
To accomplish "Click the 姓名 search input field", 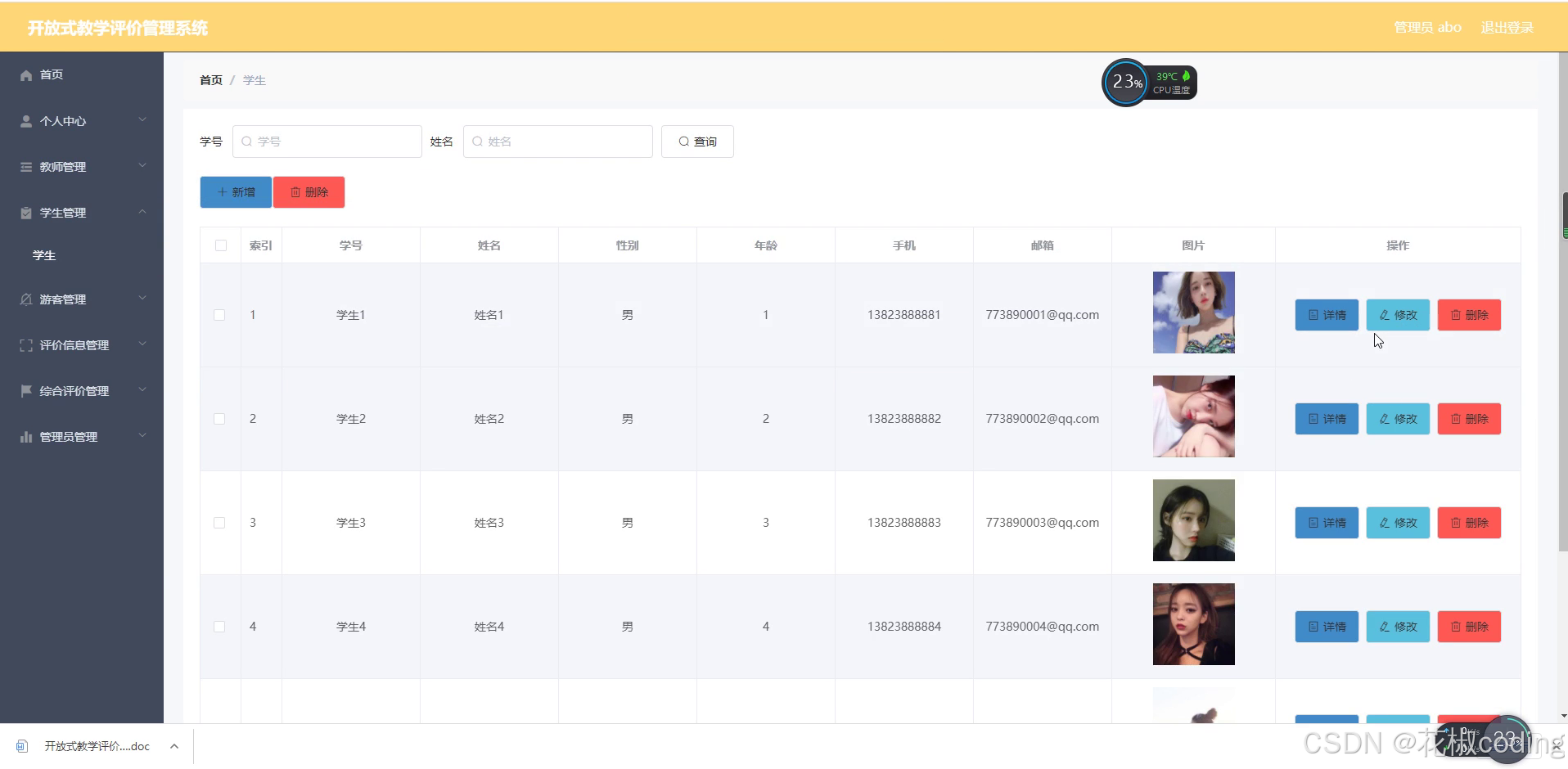I will pos(558,142).
